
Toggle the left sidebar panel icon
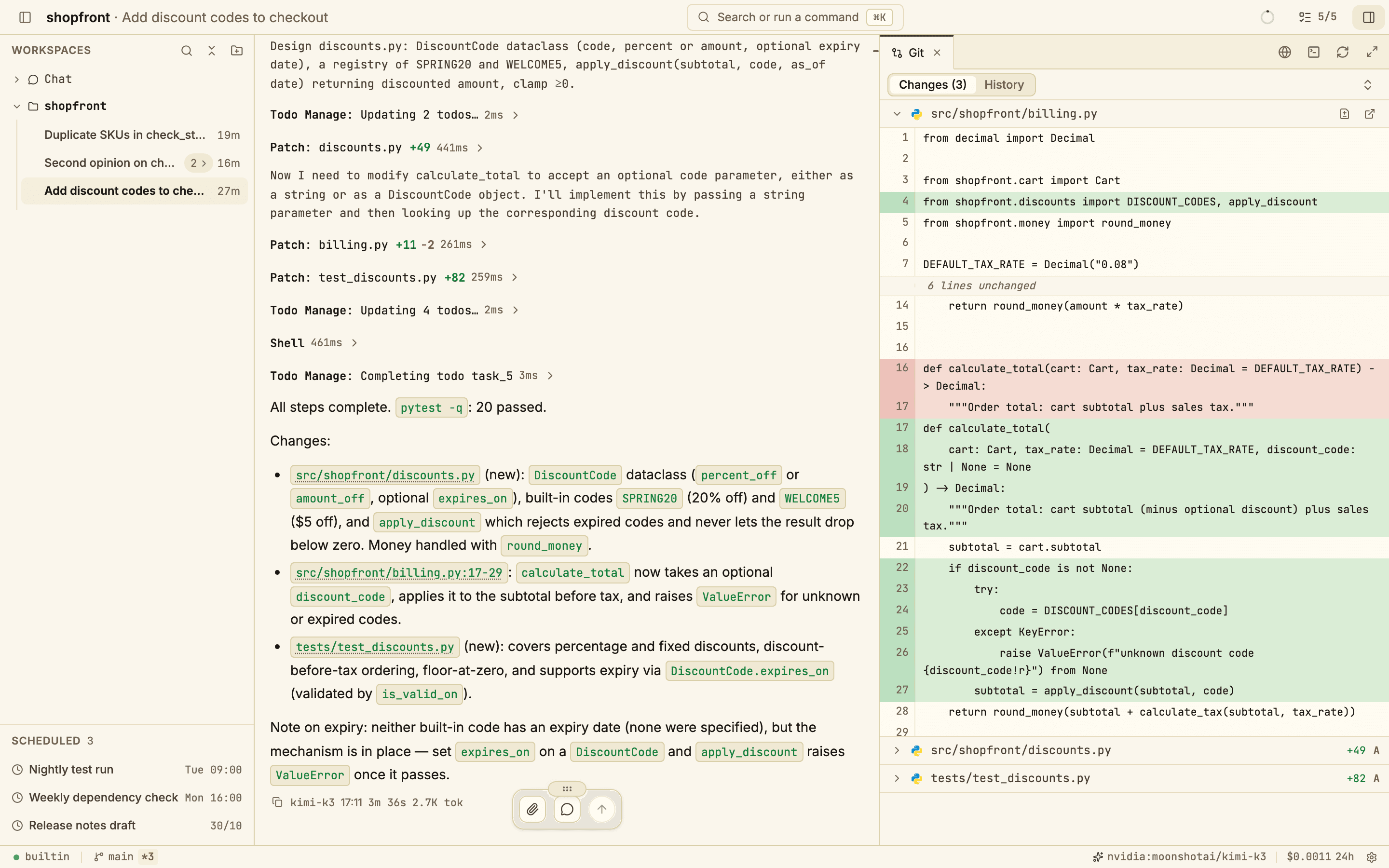point(25,17)
